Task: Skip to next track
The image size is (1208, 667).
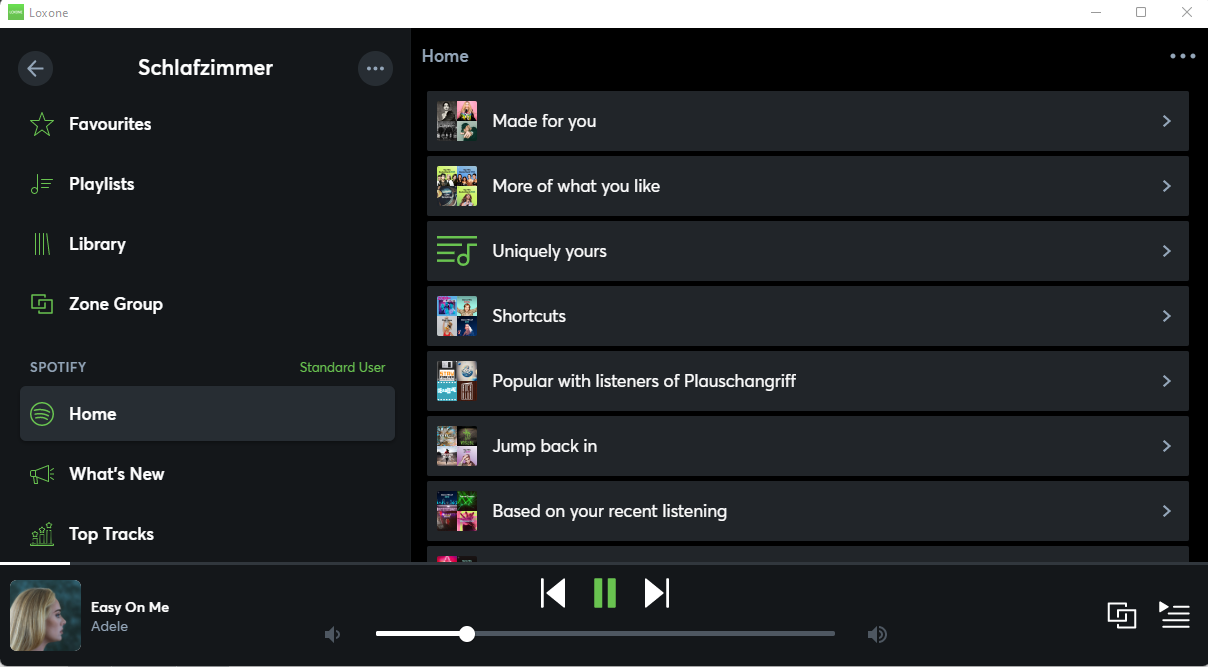Action: (x=656, y=593)
